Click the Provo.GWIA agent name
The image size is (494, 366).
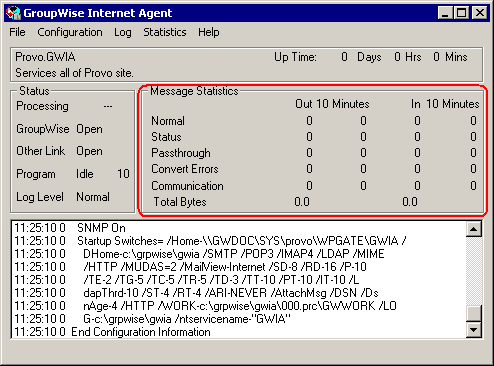[x=45, y=57]
